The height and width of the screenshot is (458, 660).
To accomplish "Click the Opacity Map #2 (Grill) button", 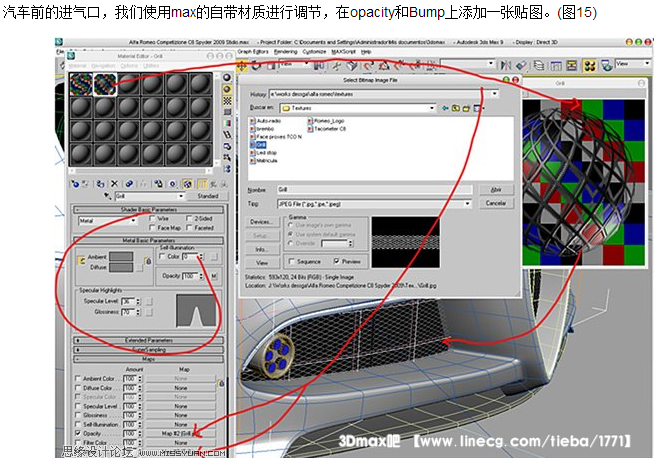I will (x=181, y=433).
